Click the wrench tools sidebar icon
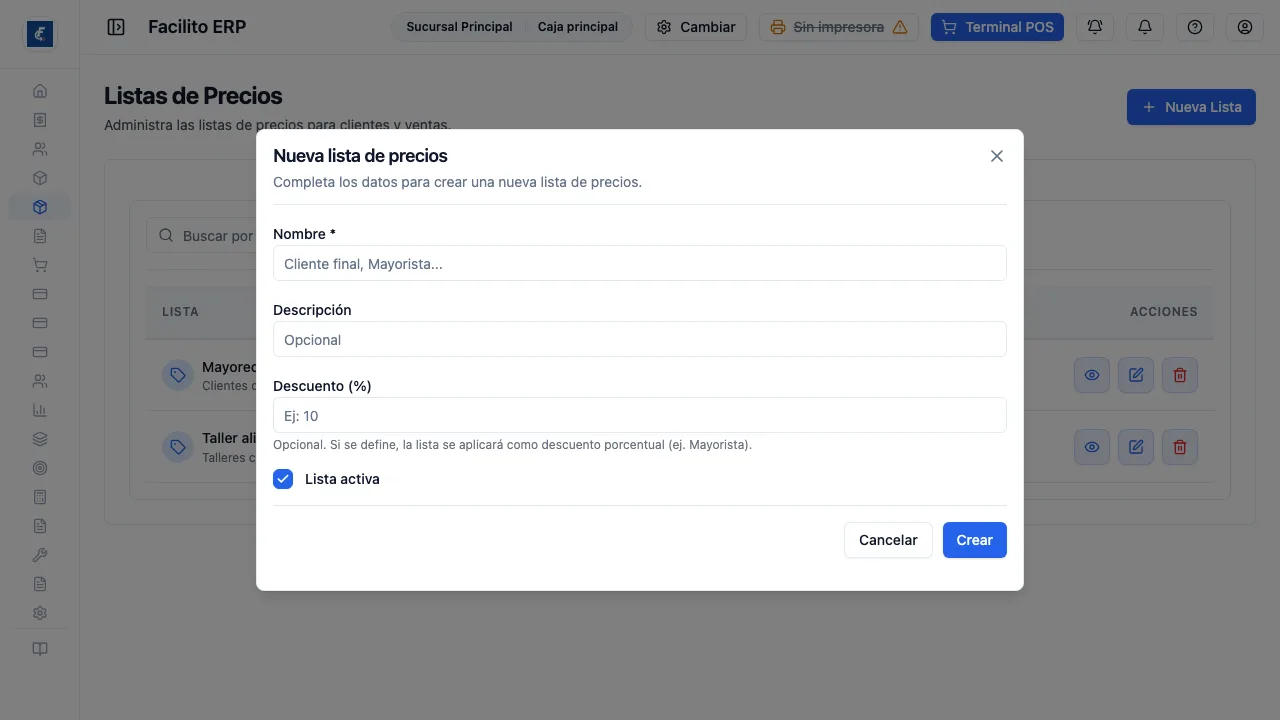Image resolution: width=1280 pixels, height=720 pixels. coord(40,555)
